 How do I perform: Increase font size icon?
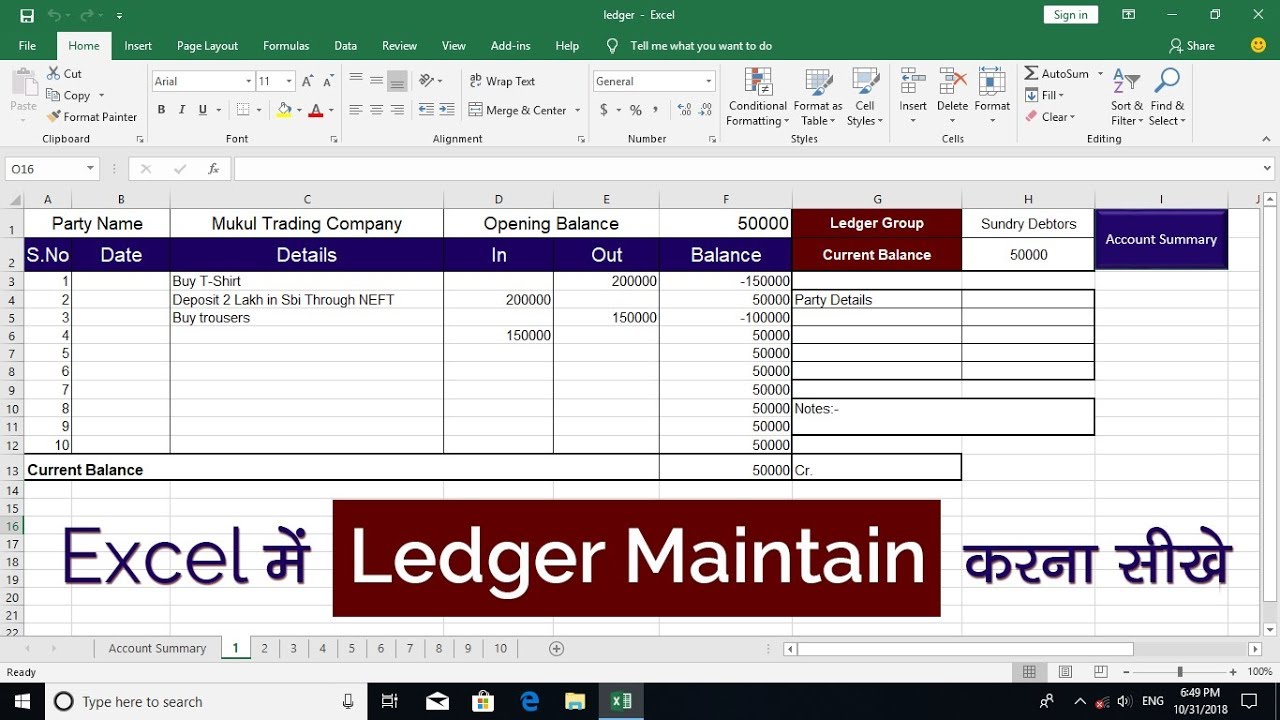click(x=308, y=81)
